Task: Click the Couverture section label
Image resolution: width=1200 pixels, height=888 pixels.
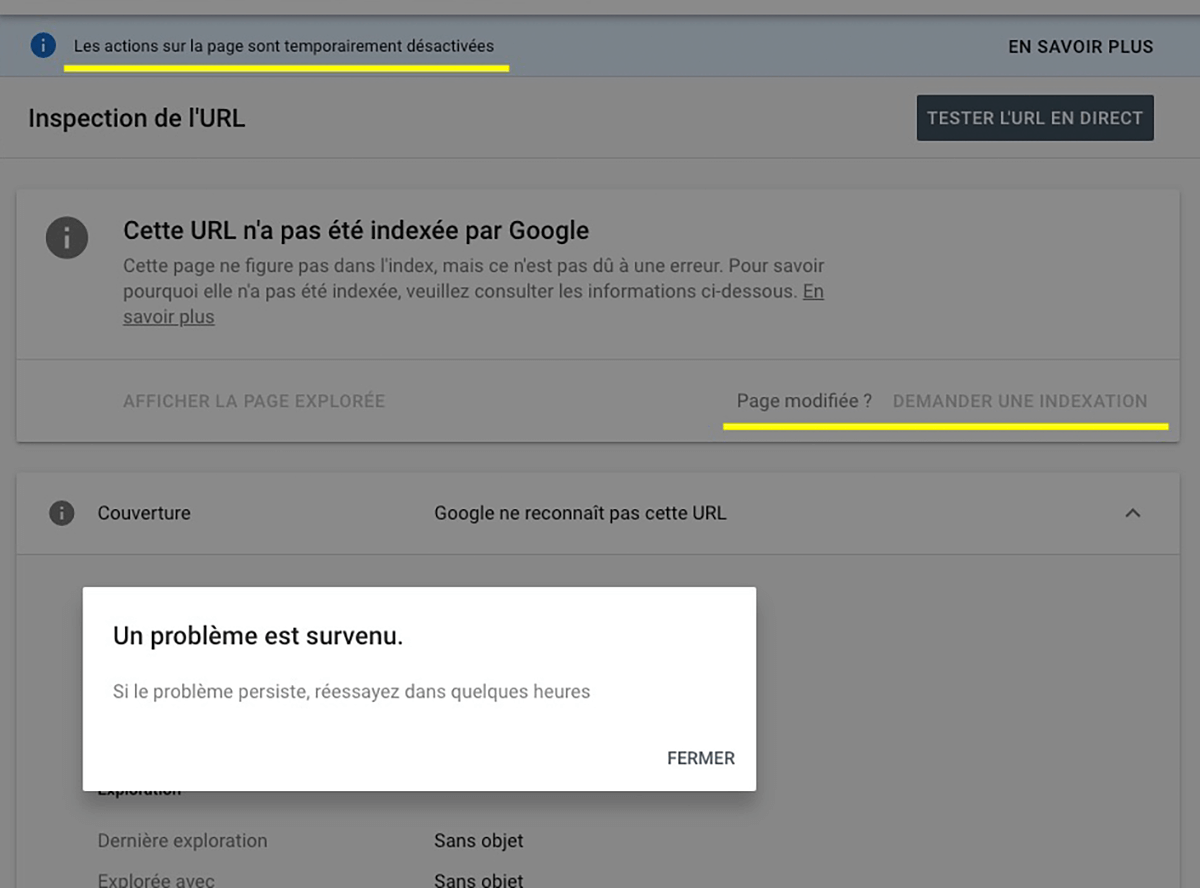Action: point(143,513)
